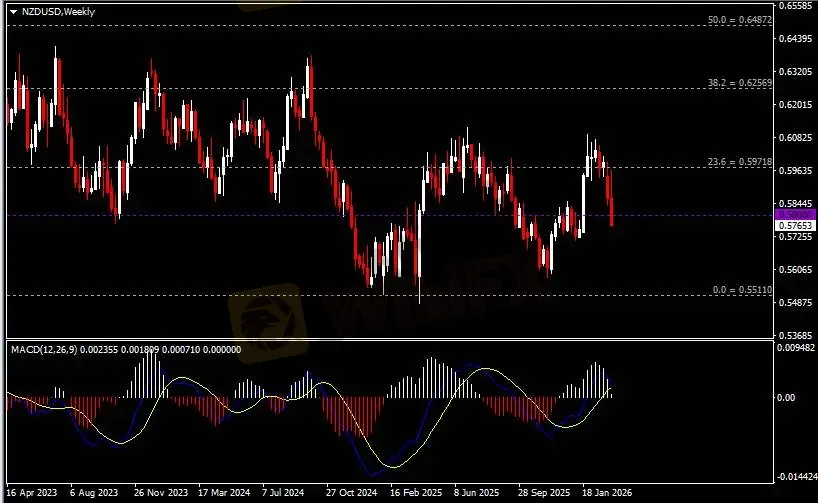Click the 27 Oct 2024 date label

(x=350, y=493)
